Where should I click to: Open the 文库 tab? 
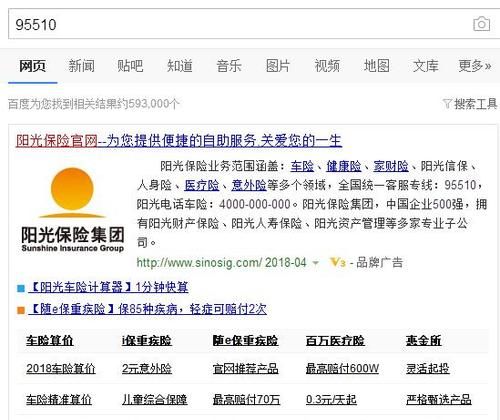point(426,66)
